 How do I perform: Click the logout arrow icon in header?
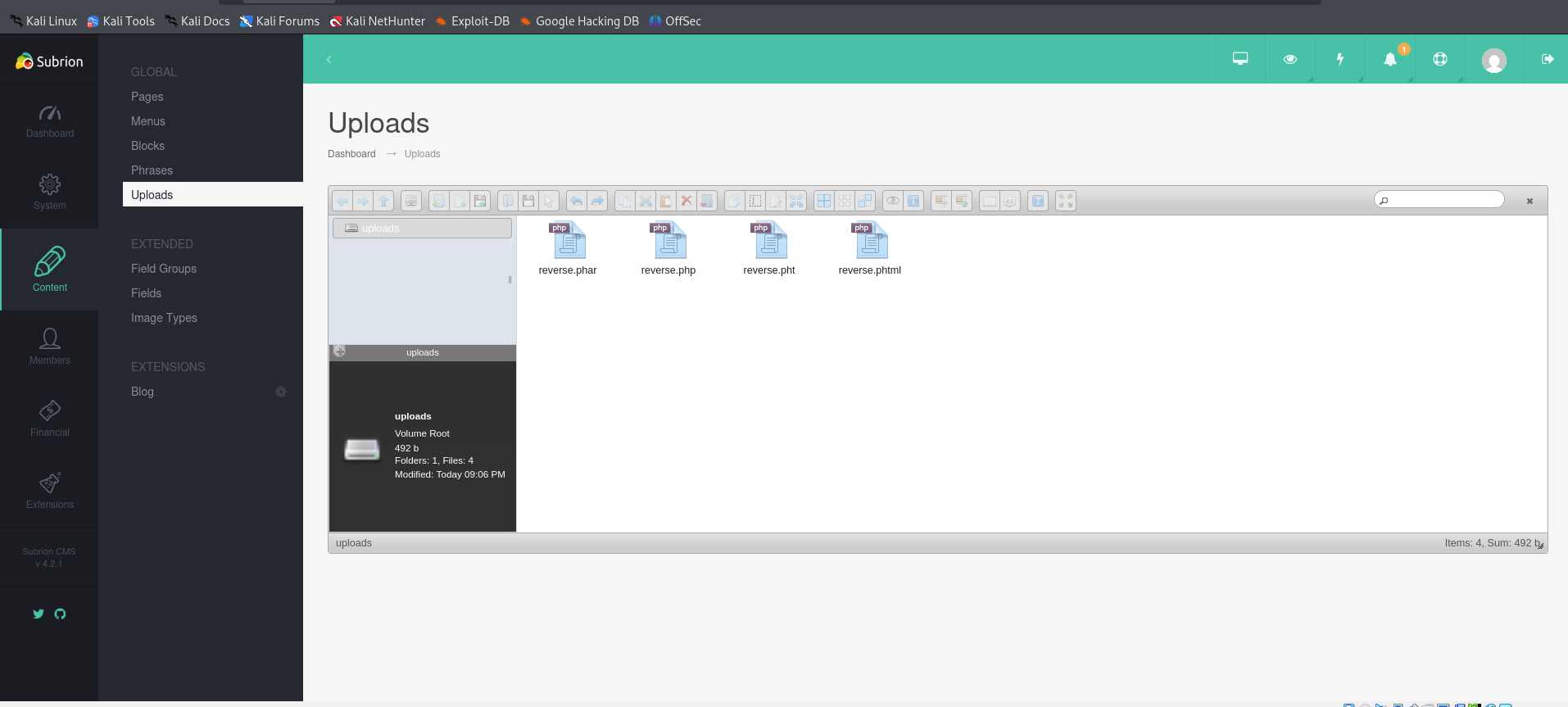1547,59
